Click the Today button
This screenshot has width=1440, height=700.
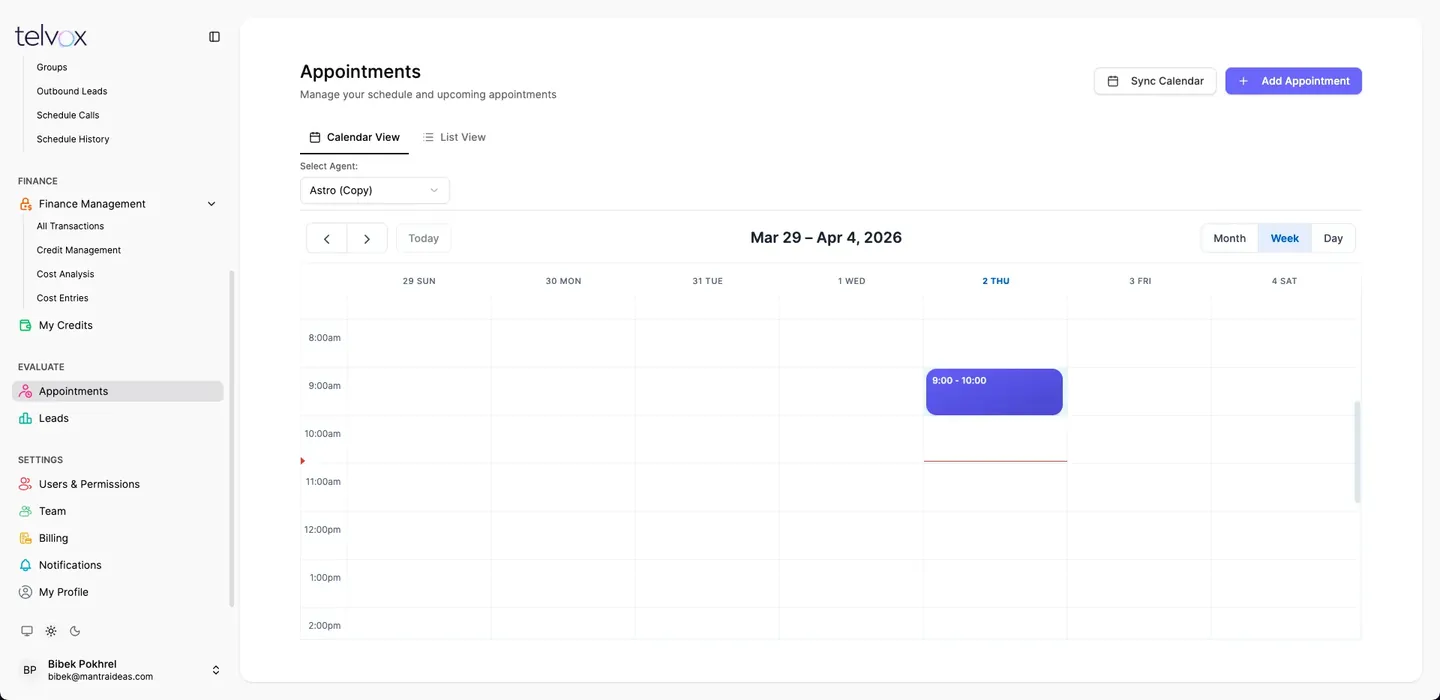424,238
